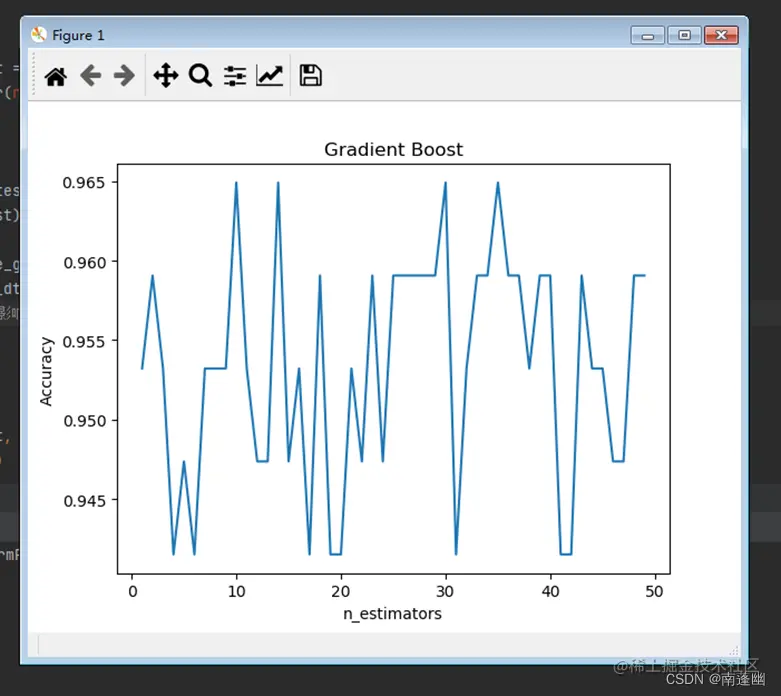Click the 'Gradient Boost' plot title
781x696 pixels.
coord(393,149)
